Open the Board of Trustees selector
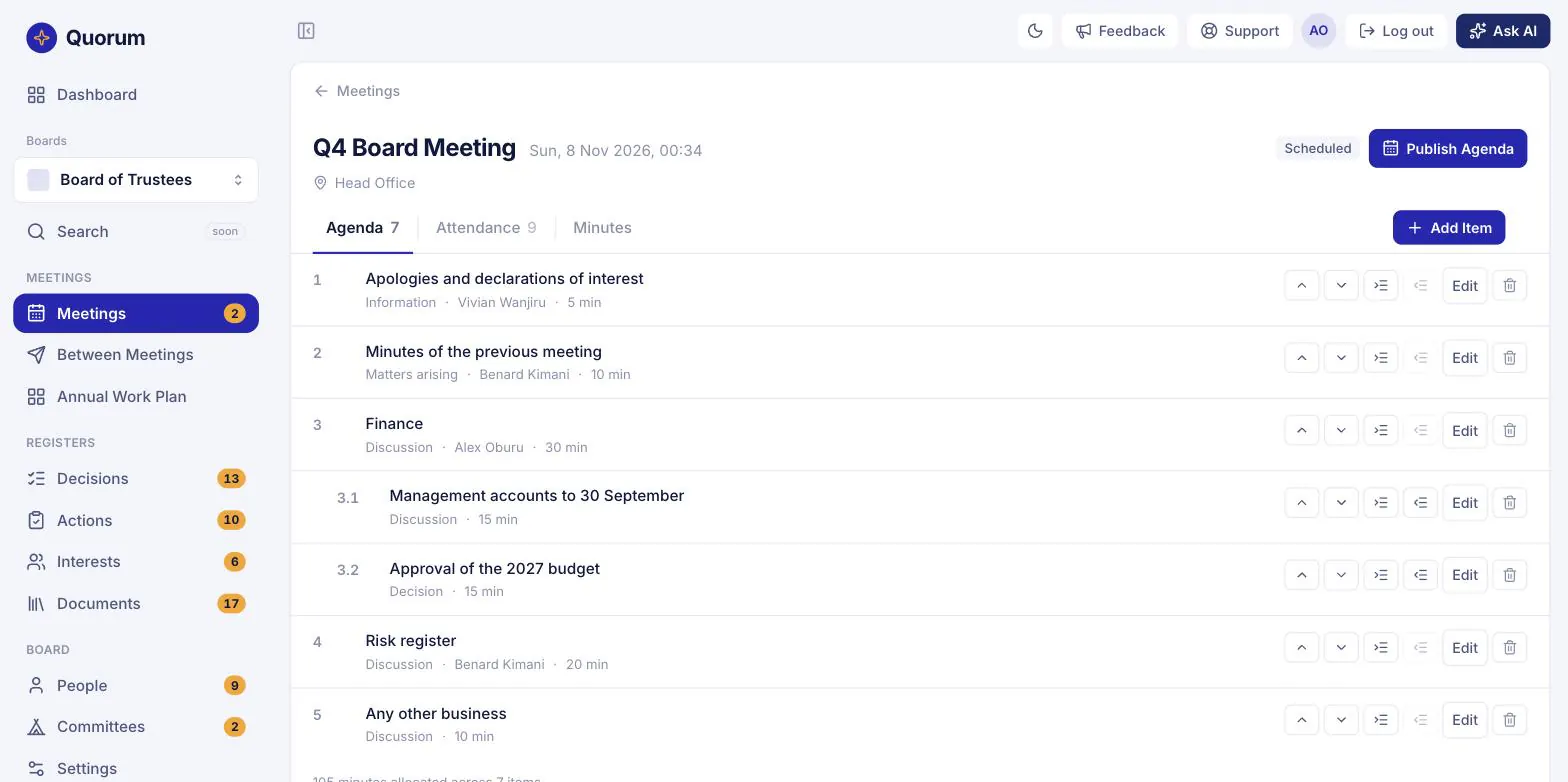The height and width of the screenshot is (782, 1568). point(136,180)
